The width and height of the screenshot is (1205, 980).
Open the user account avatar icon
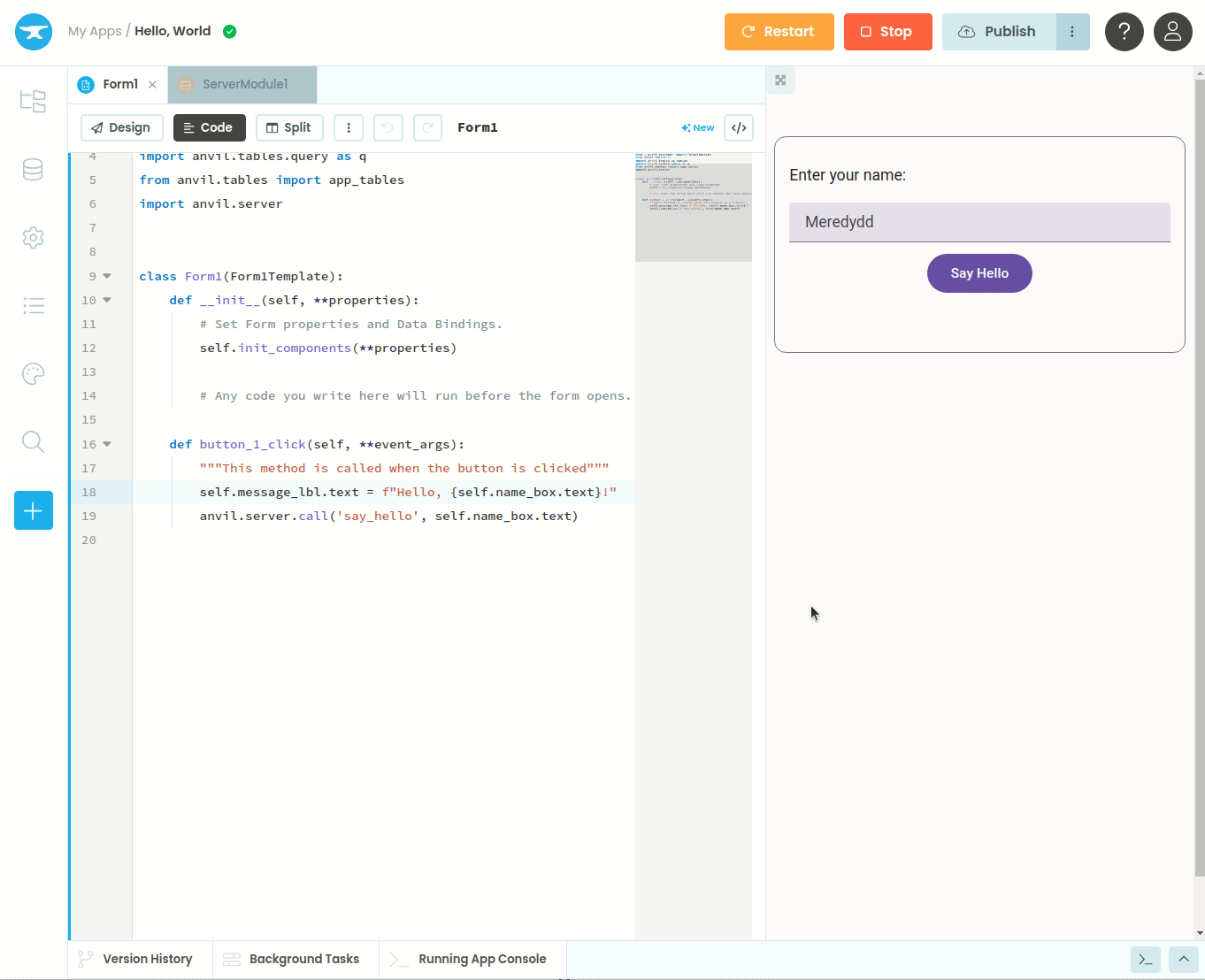[1172, 32]
